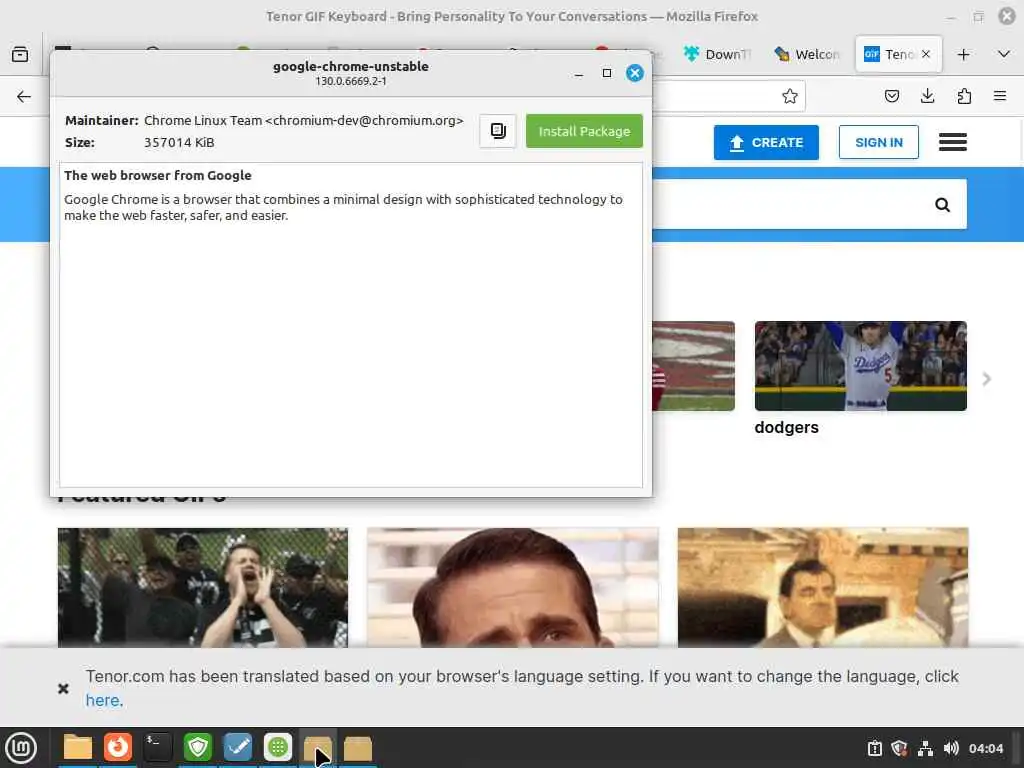Click the green shield taskbar app
This screenshot has width=1024, height=768.
pos(198,748)
